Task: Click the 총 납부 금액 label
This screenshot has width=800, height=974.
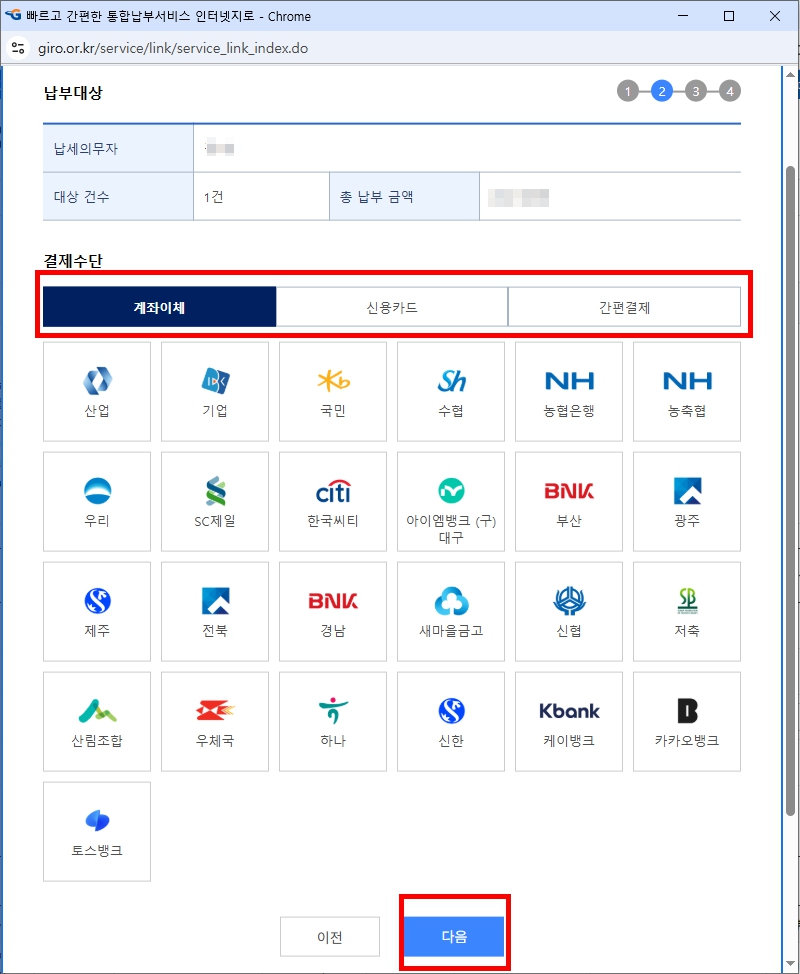Action: tap(376, 198)
